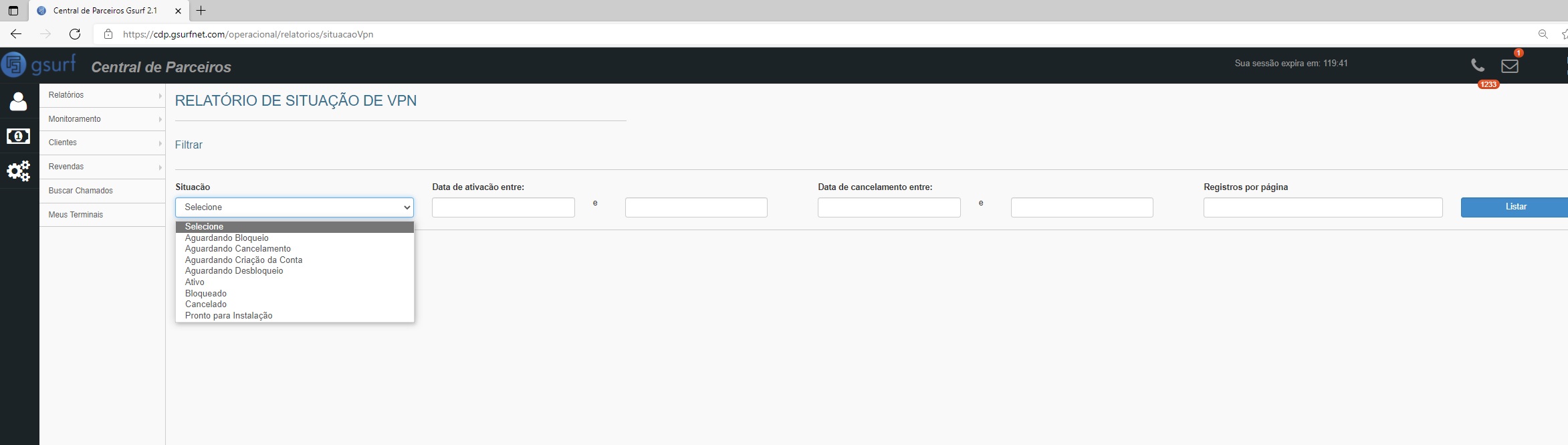
Task: Reload the page with refresh icon
Action: click(x=75, y=34)
